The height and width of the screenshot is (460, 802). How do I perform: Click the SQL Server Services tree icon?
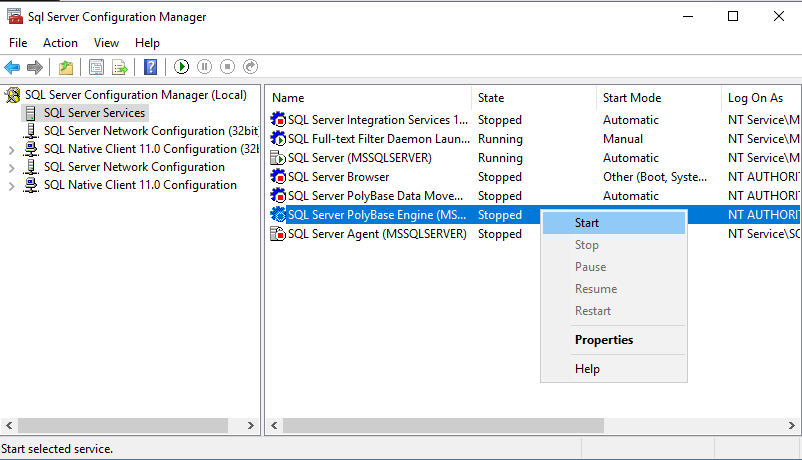pyautogui.click(x=31, y=113)
